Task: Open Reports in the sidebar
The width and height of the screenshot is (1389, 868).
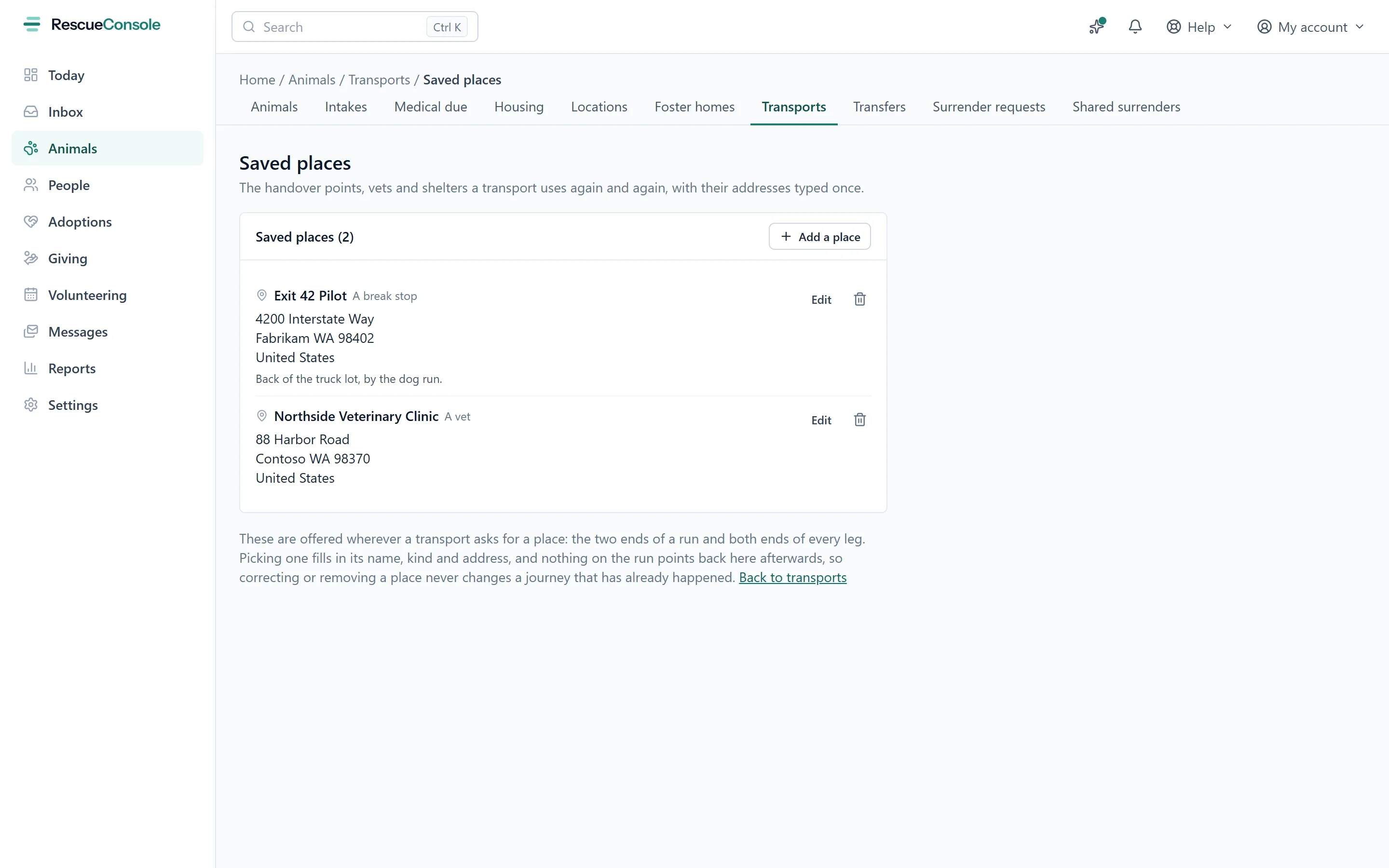Action: (x=108, y=368)
